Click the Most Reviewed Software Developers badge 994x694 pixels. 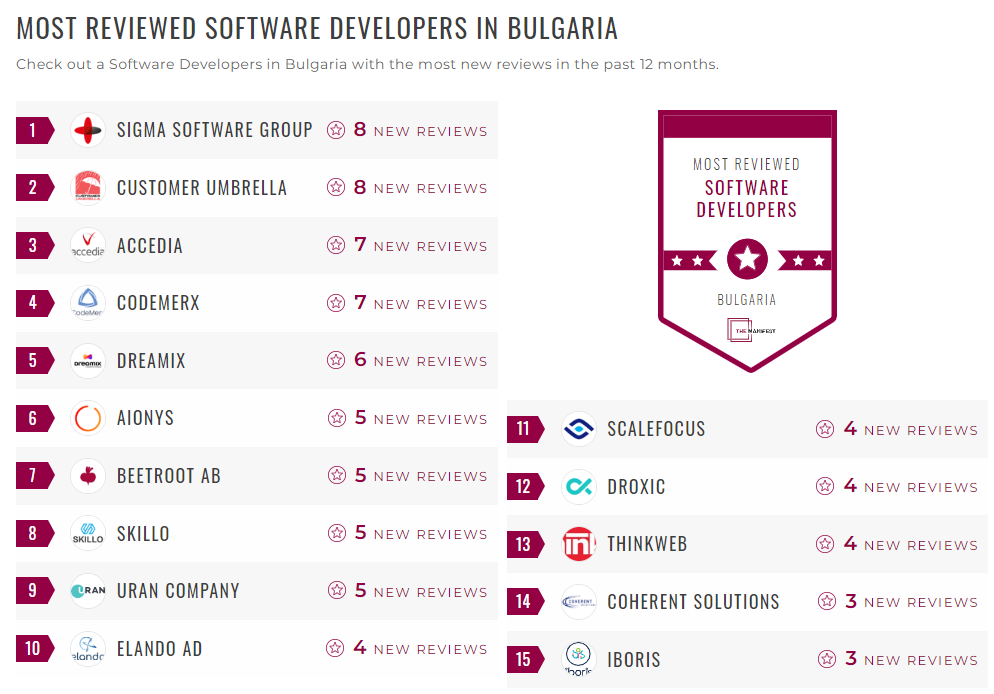click(747, 241)
